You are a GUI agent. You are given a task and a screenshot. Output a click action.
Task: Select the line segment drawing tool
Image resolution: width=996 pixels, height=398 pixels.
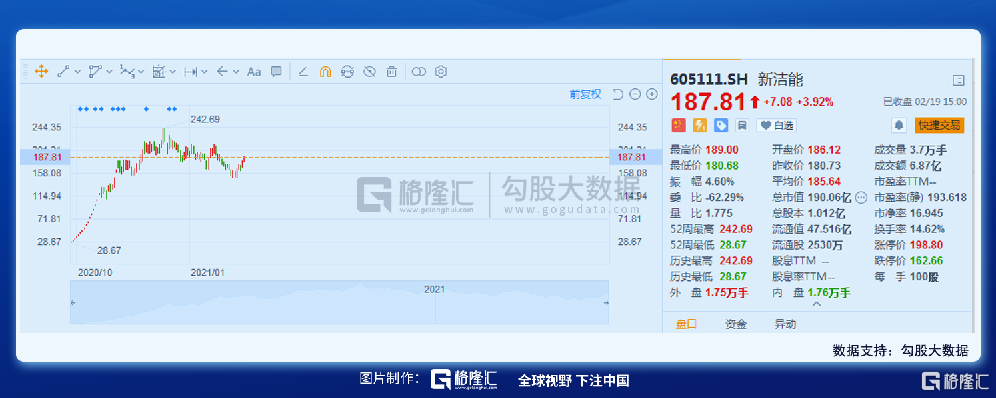point(64,72)
